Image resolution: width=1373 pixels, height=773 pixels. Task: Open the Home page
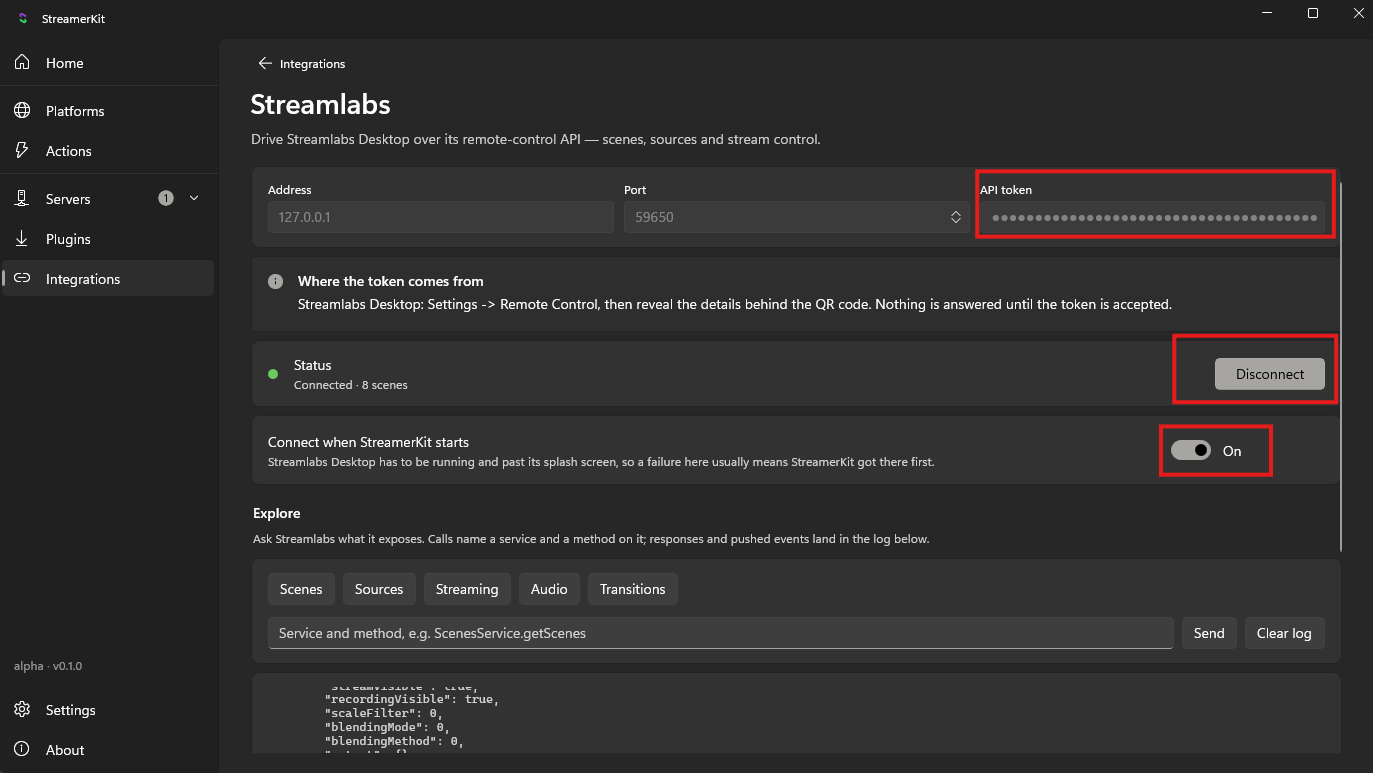point(108,63)
